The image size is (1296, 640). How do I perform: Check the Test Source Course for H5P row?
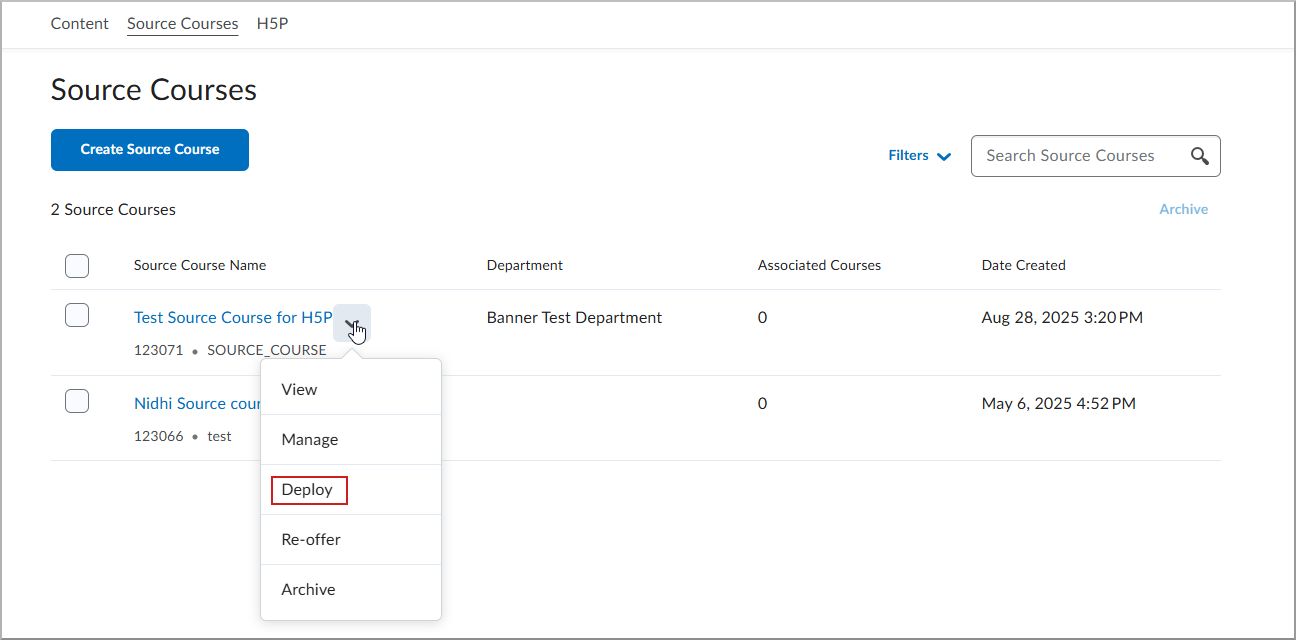click(77, 315)
